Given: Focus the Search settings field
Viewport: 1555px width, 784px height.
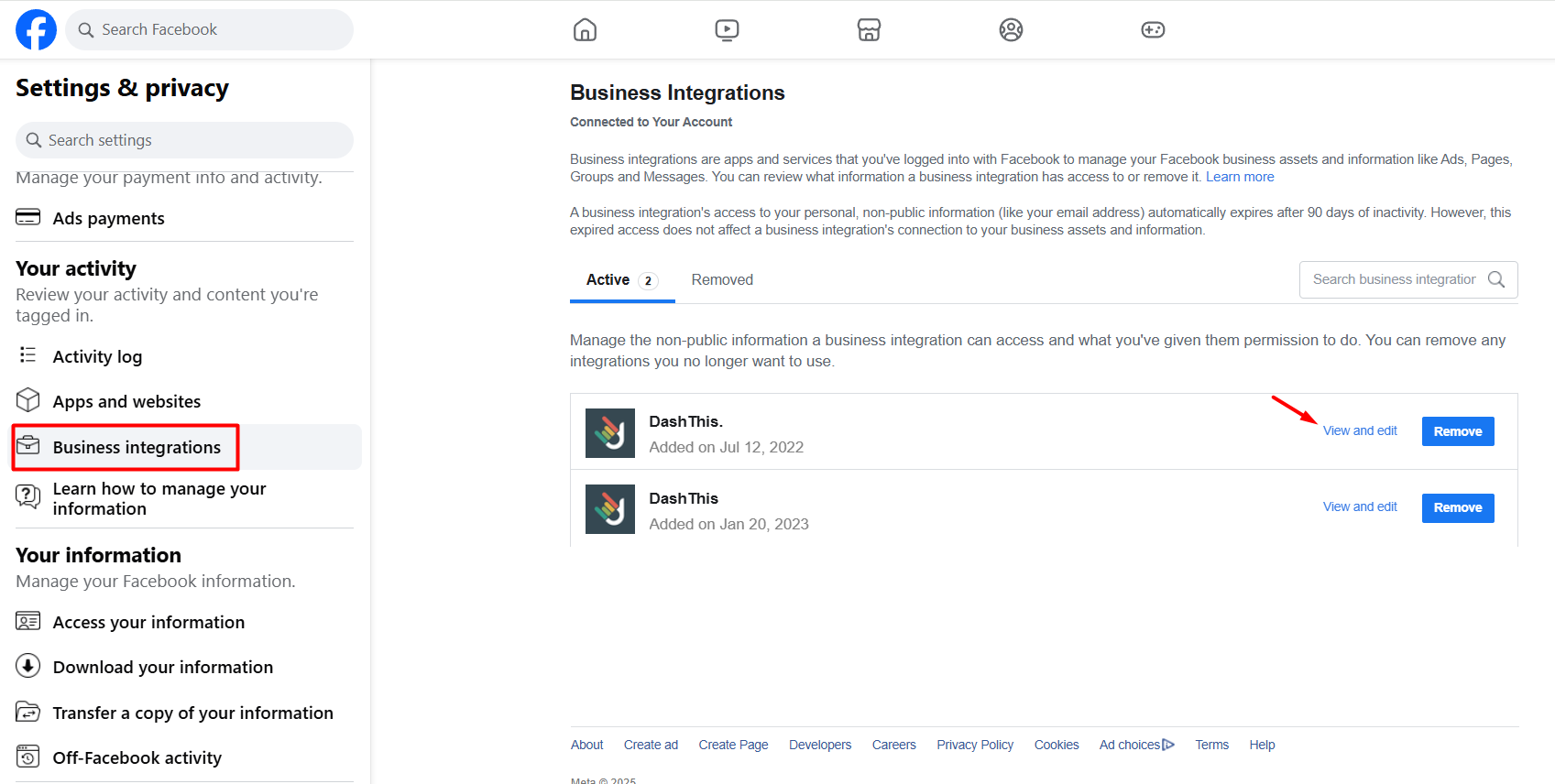Looking at the screenshot, I should (184, 140).
